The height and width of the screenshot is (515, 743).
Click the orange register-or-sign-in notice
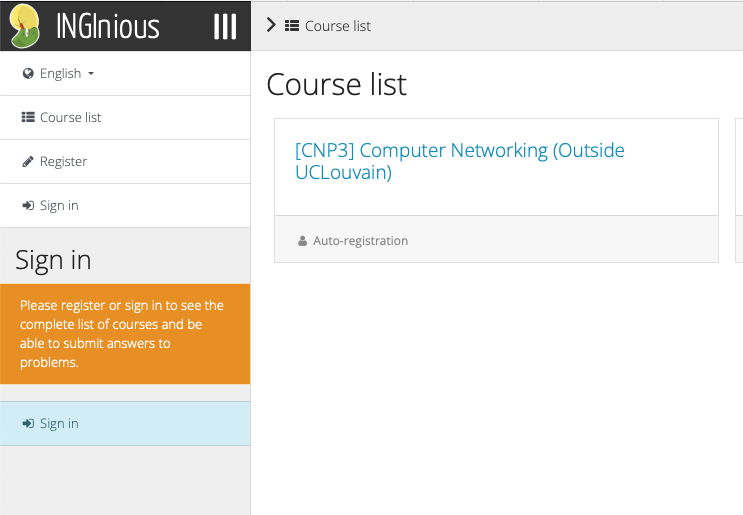pos(125,334)
